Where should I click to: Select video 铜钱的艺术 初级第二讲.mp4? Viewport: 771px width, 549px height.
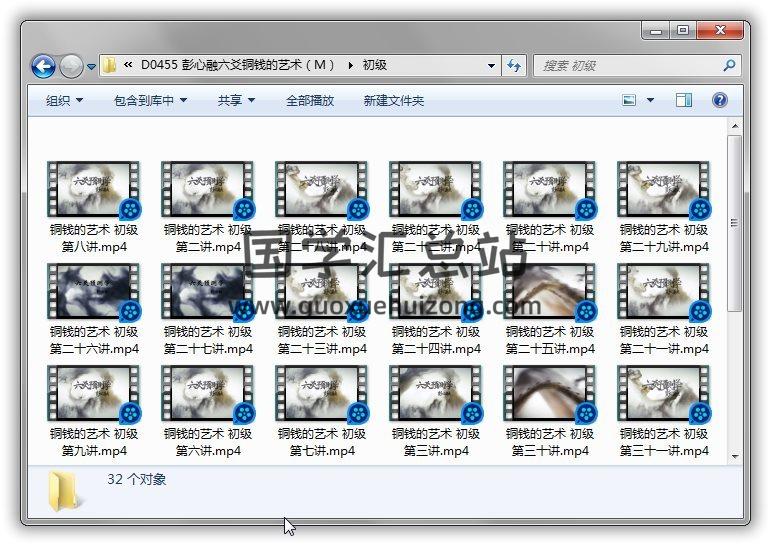[208, 207]
